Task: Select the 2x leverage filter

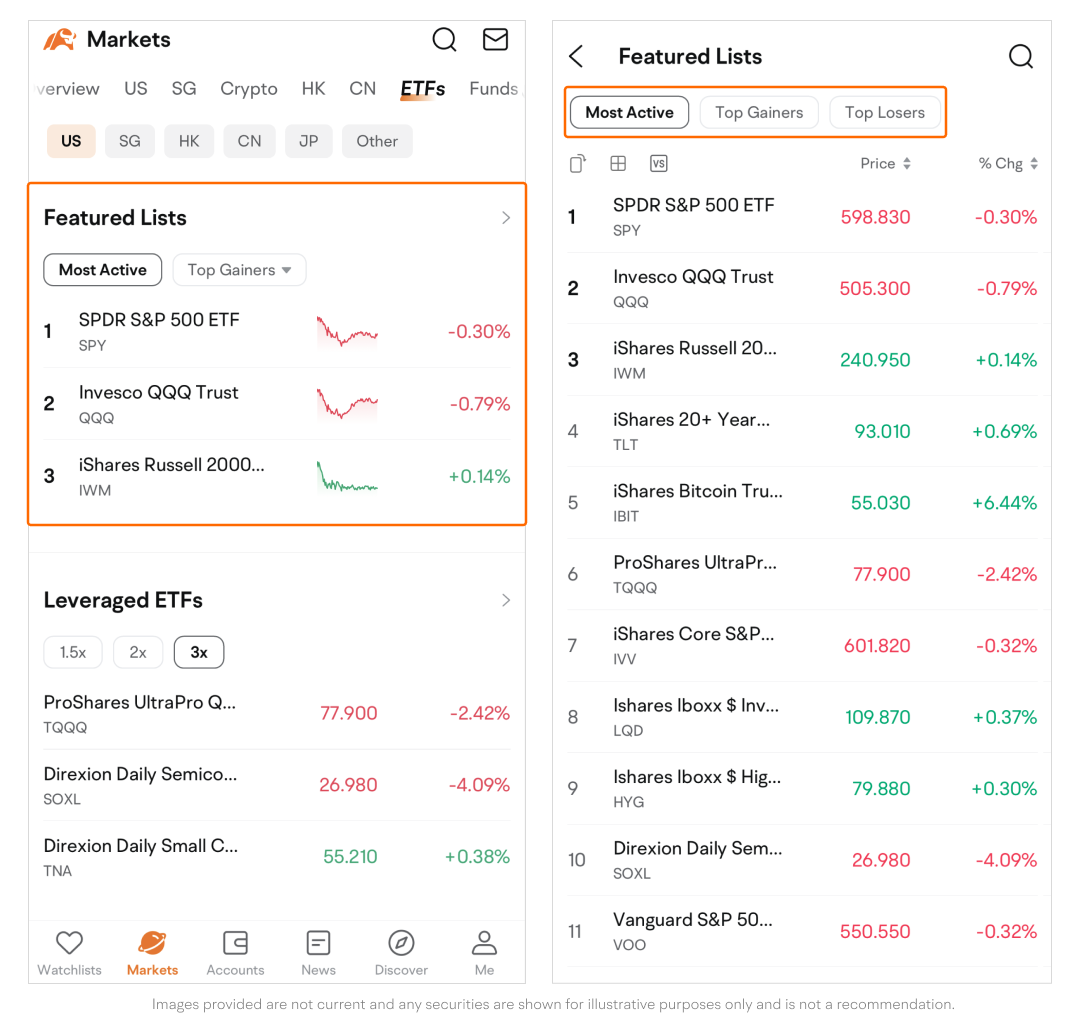Action: click(x=138, y=652)
